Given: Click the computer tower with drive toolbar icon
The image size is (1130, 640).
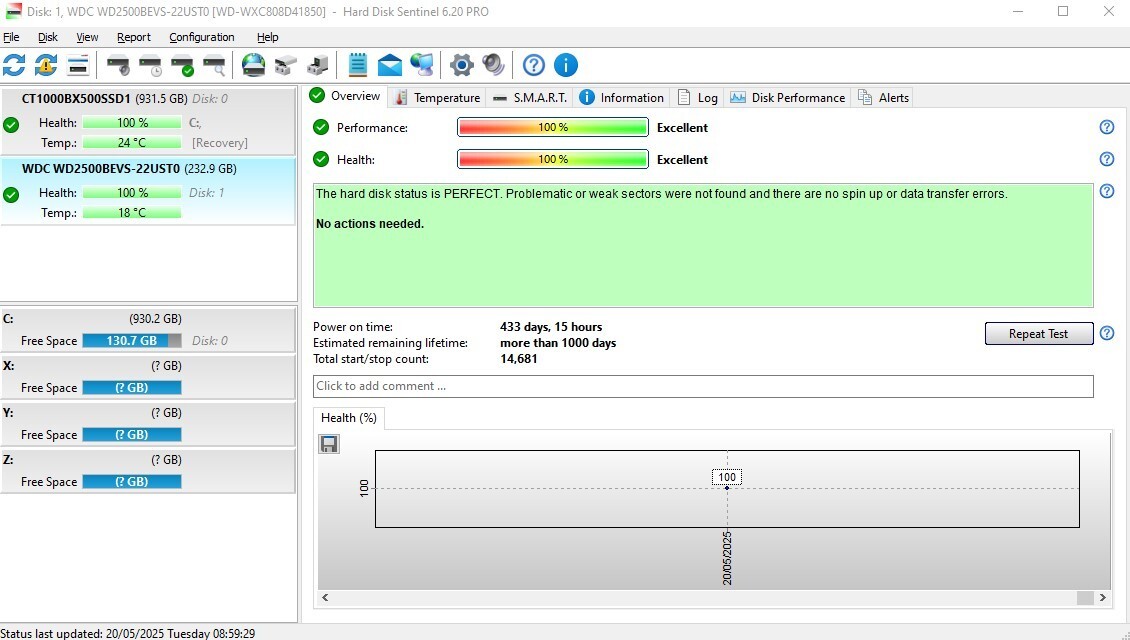Looking at the screenshot, I should (318, 66).
